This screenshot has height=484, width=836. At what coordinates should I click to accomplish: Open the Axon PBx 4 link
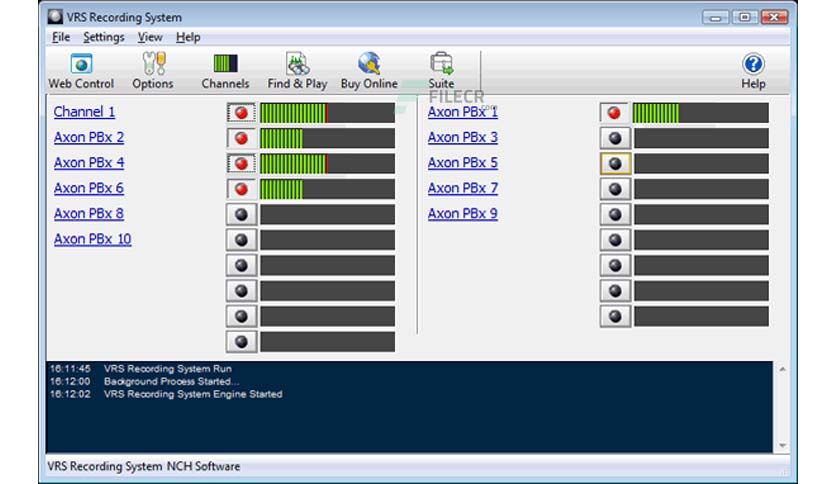click(x=89, y=163)
